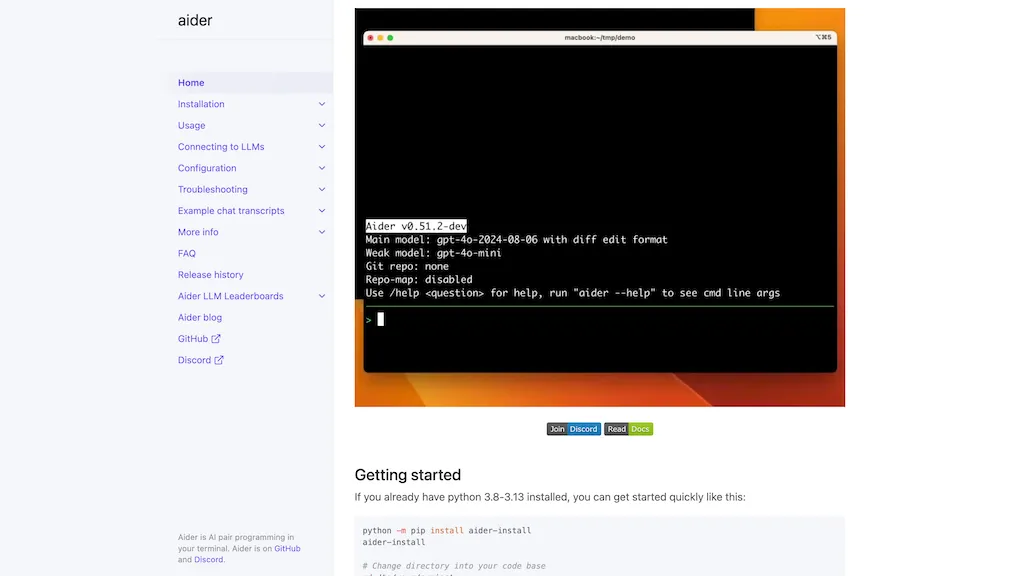This screenshot has height=576, width=1024.
Task: Expand Aider LLM Leaderboards chevron
Action: click(321, 296)
